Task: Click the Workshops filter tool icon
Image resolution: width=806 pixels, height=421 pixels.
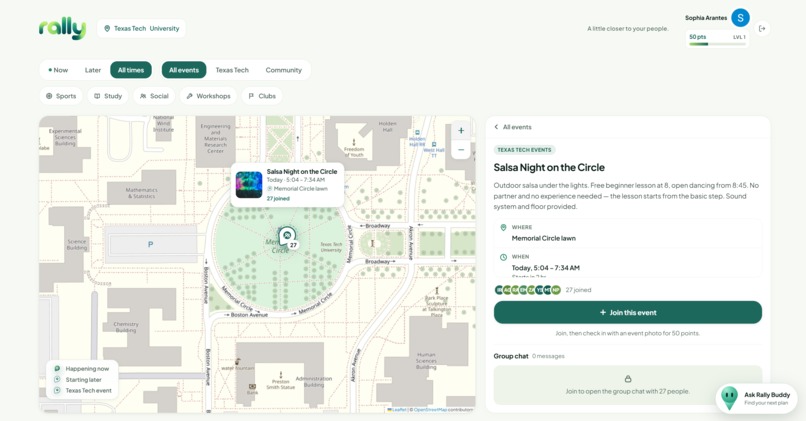Action: pyautogui.click(x=189, y=96)
